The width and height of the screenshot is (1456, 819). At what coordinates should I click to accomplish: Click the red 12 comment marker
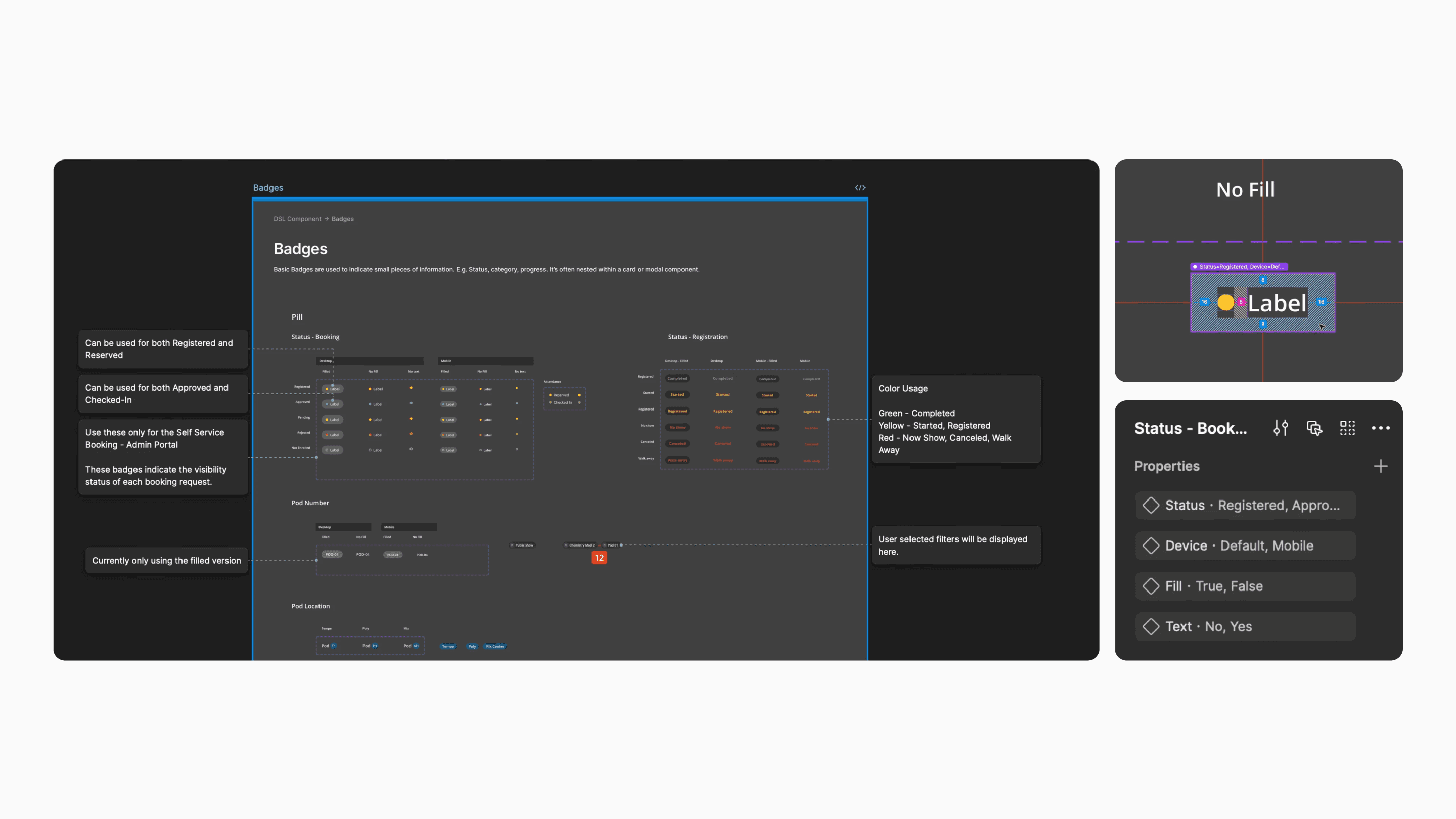coord(599,558)
